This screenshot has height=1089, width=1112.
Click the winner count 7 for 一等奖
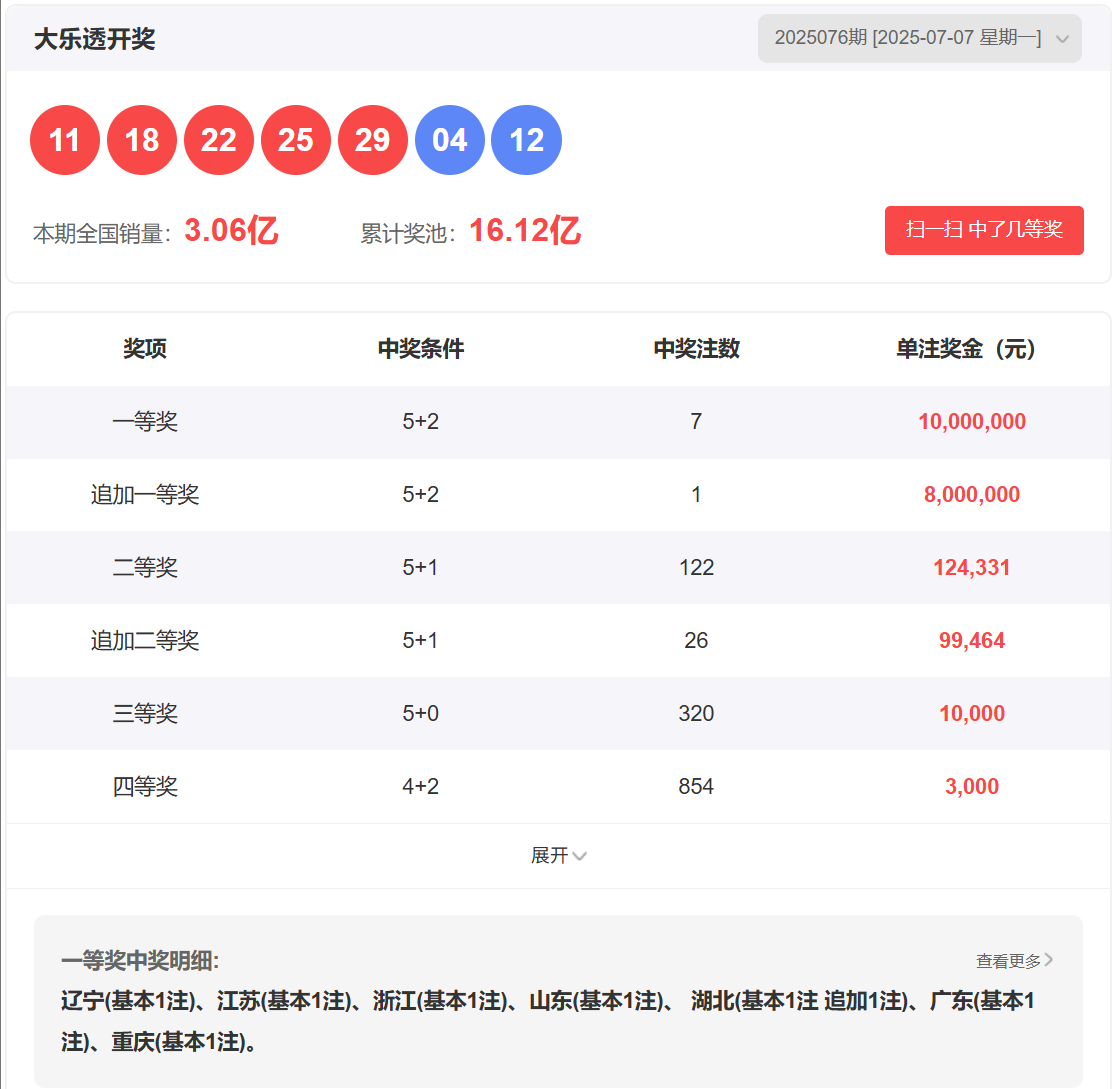pyautogui.click(x=696, y=421)
